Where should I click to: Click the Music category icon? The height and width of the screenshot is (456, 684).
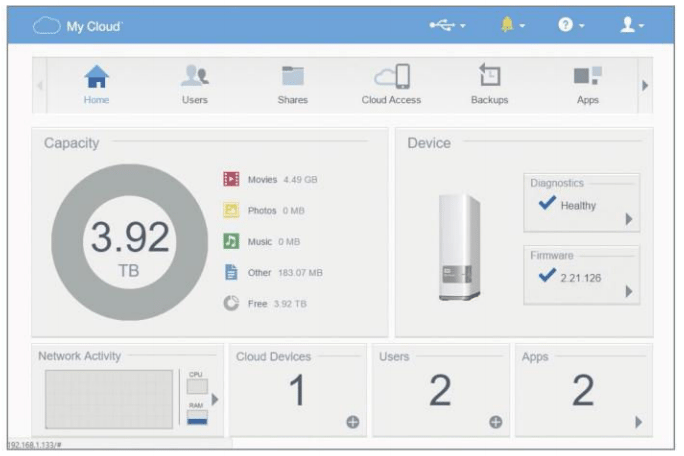[x=231, y=241]
